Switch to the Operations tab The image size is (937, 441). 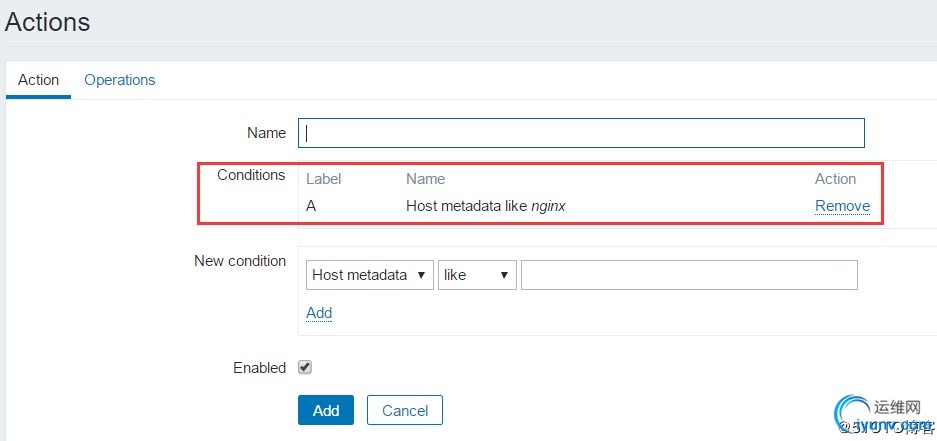click(120, 80)
